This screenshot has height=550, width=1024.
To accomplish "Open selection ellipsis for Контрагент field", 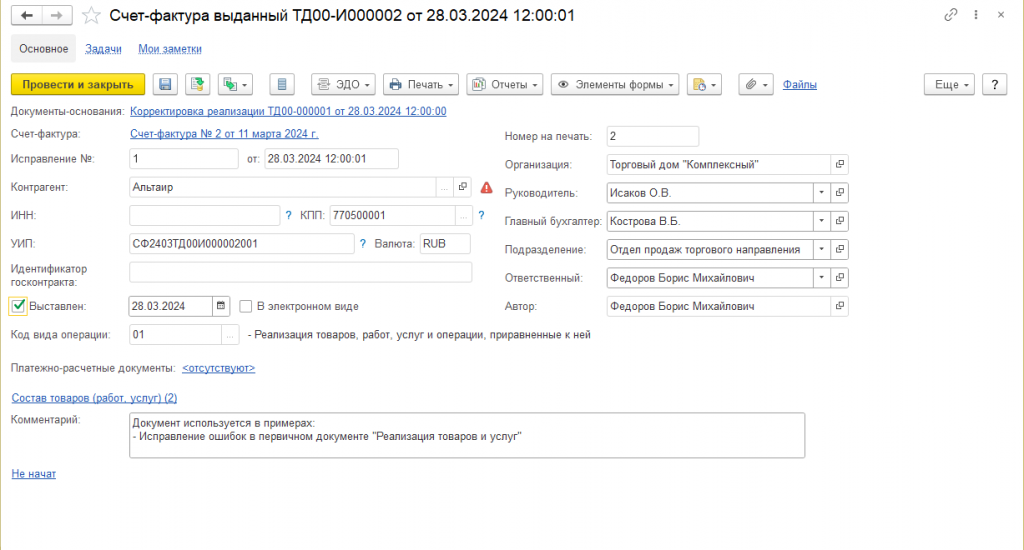I will 444,187.
